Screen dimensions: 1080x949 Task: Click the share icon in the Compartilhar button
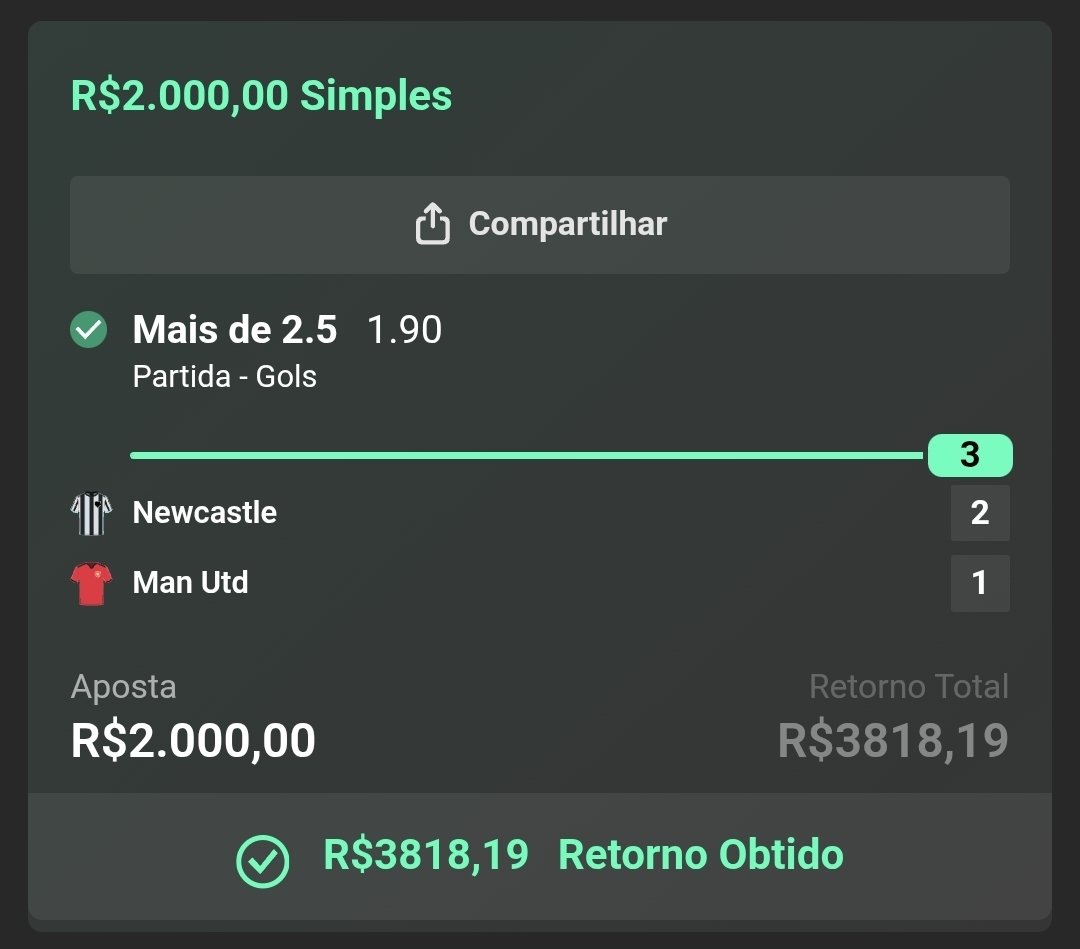click(x=432, y=224)
